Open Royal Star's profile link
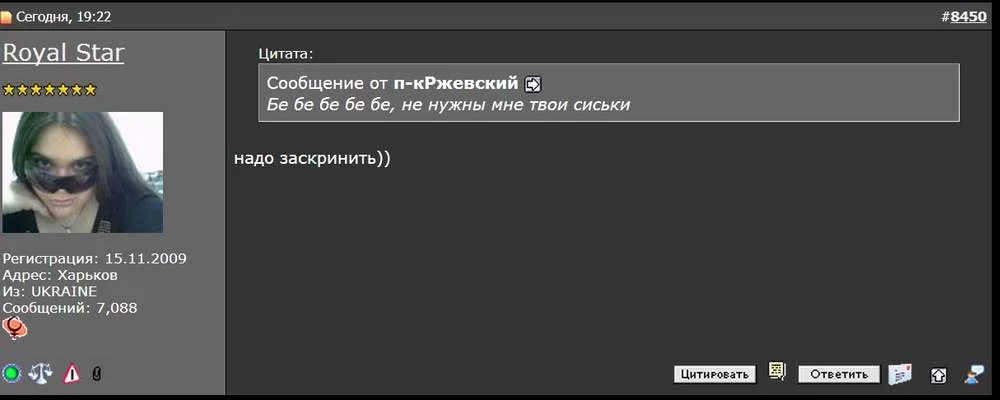Screen dimensions: 1000x400 64,53
